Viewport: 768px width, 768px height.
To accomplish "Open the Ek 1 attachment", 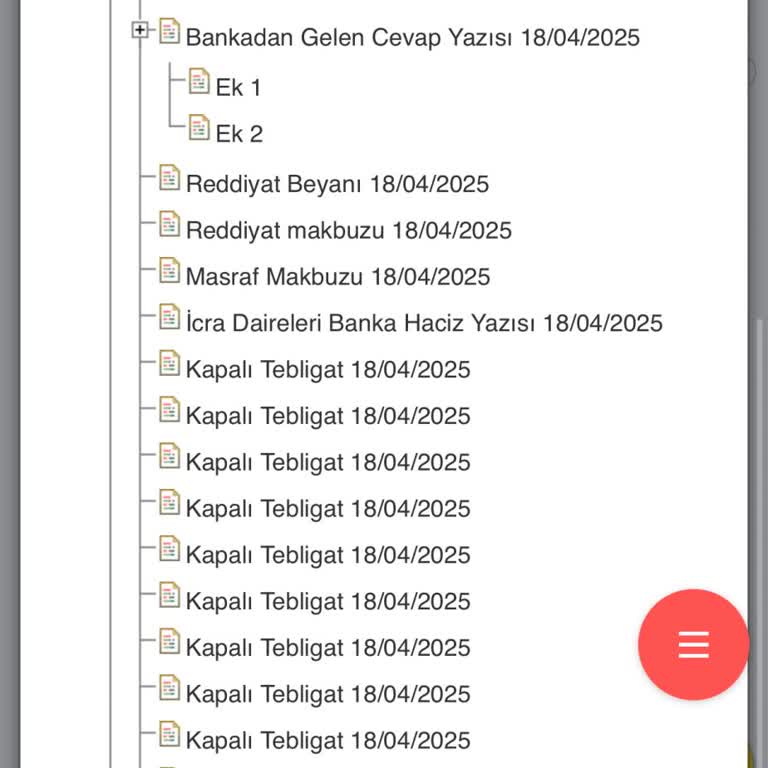I will [x=239, y=88].
